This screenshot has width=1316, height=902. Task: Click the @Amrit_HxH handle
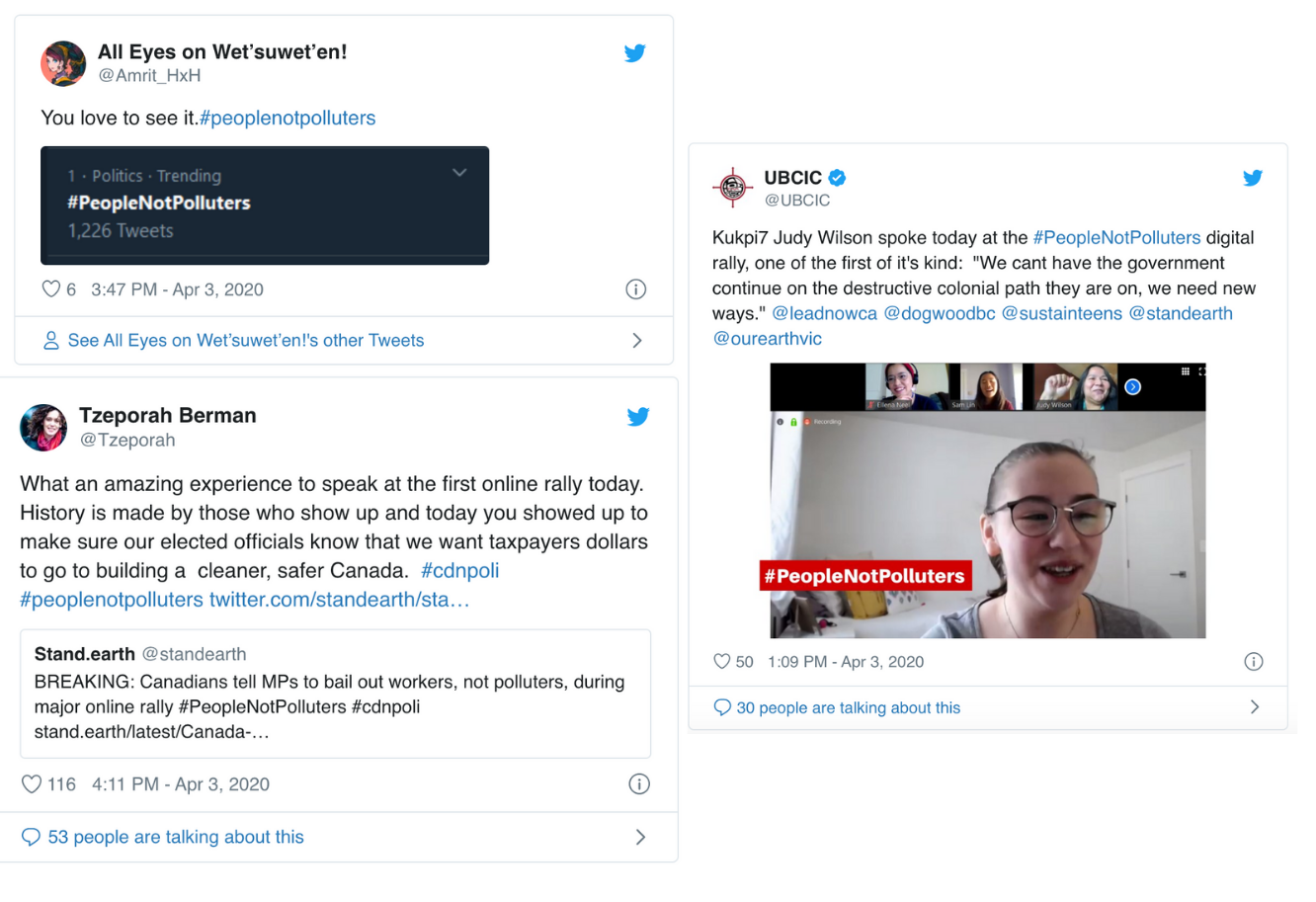point(149,76)
